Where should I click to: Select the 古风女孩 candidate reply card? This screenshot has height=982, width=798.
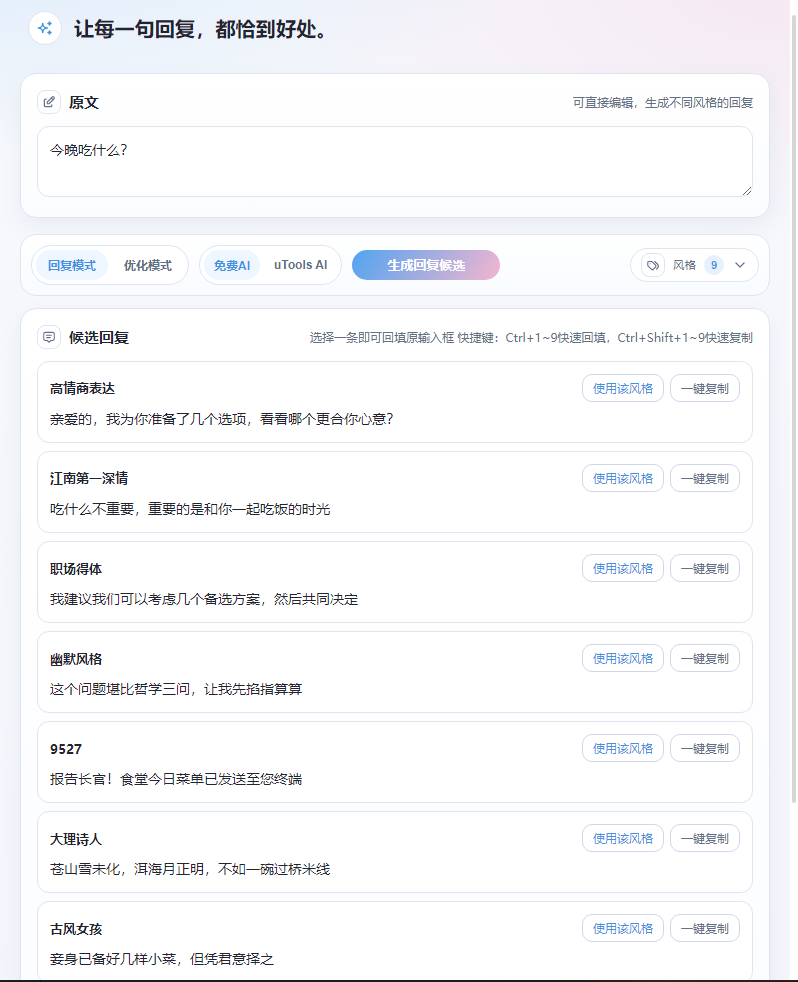point(300,943)
